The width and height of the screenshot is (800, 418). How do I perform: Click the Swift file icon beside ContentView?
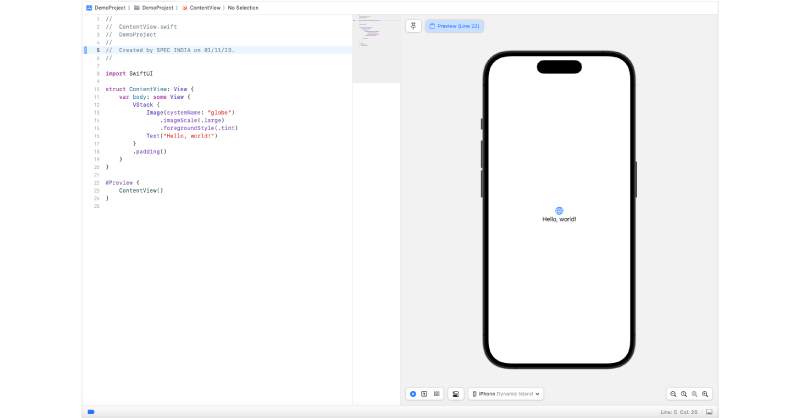point(185,8)
